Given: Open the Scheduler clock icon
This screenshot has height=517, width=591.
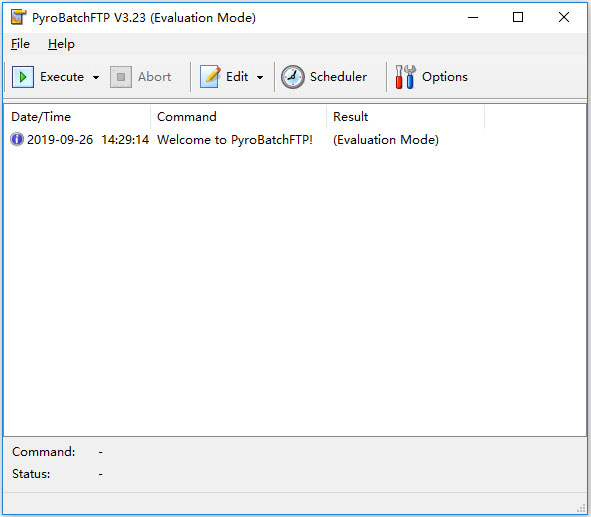Looking at the screenshot, I should (x=292, y=77).
